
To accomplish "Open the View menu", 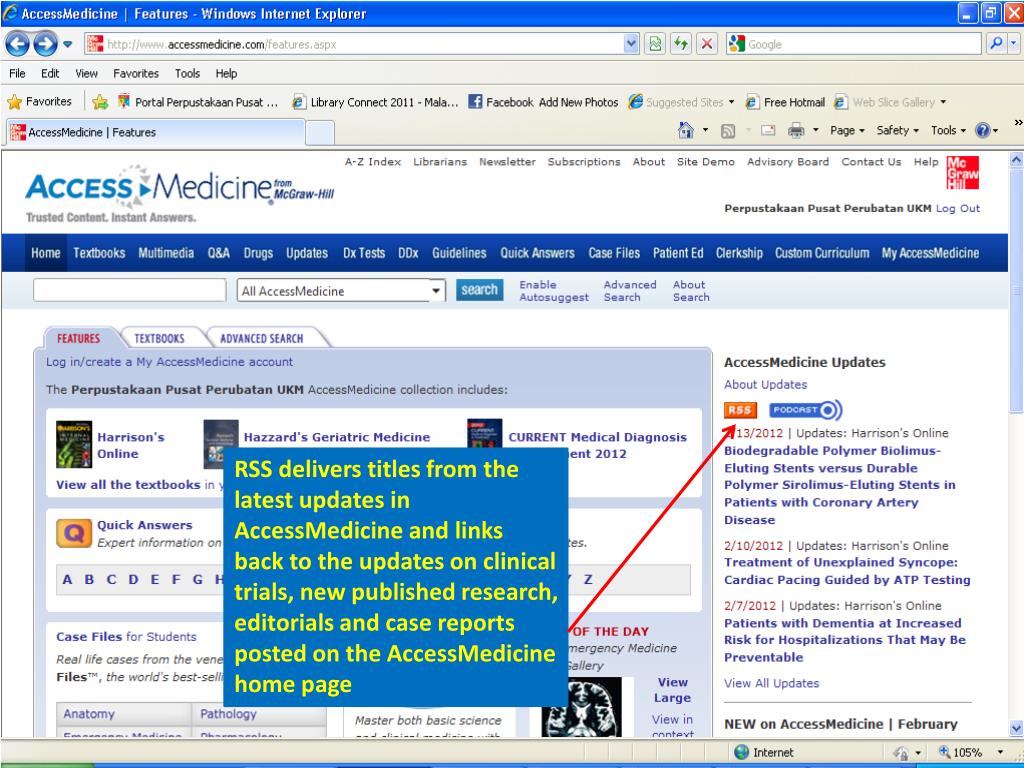I will [86, 73].
